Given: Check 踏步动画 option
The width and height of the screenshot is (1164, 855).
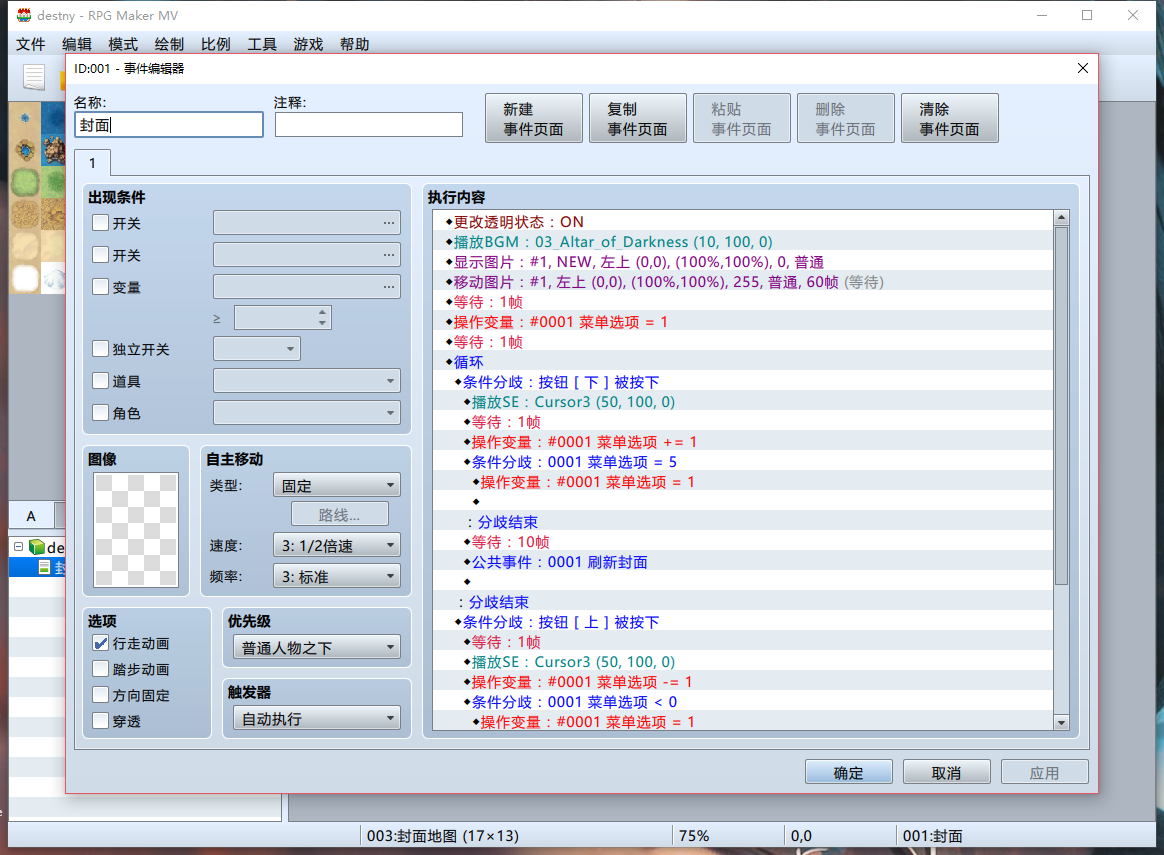Looking at the screenshot, I should click(100, 669).
